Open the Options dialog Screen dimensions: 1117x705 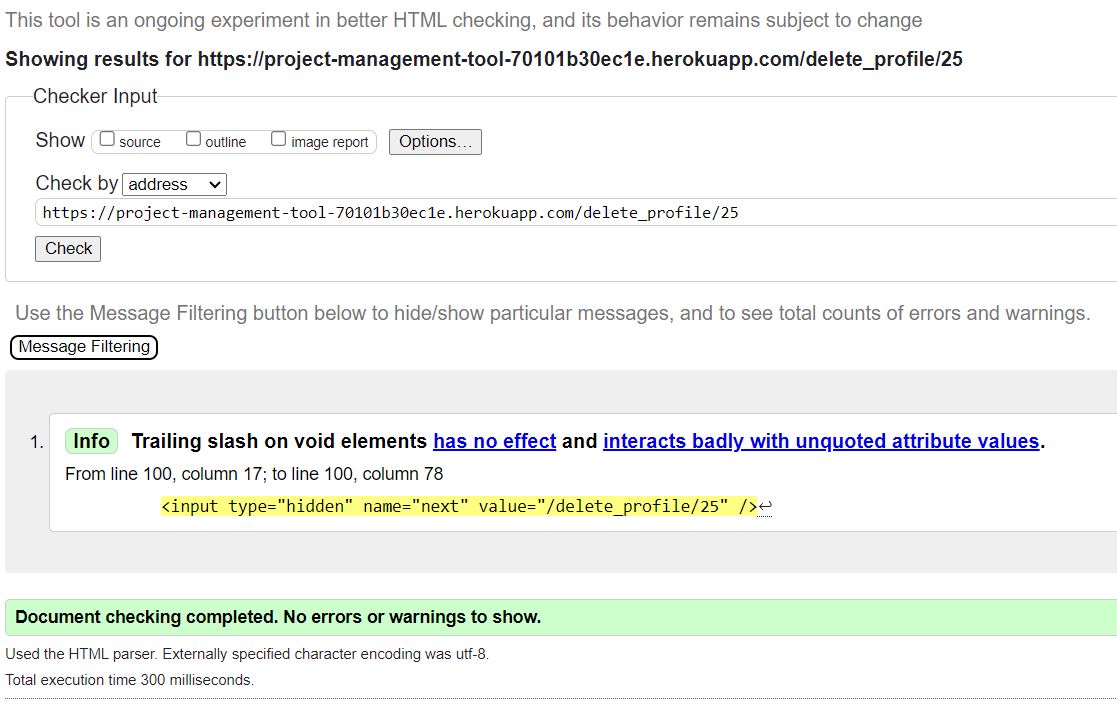[434, 141]
